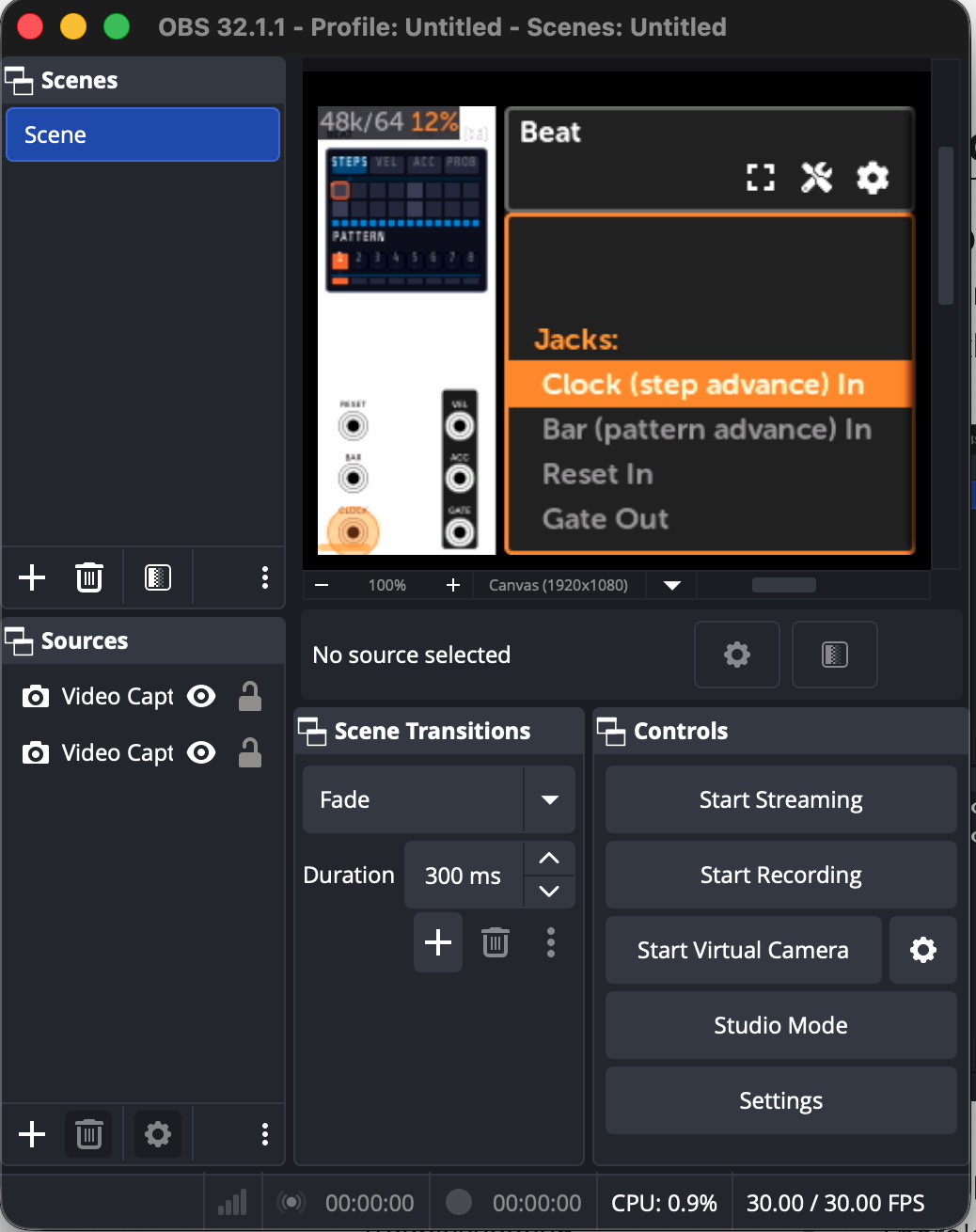This screenshot has height=1232, width=976.
Task: Decrease transition duration with down arrow
Action: pos(549,892)
